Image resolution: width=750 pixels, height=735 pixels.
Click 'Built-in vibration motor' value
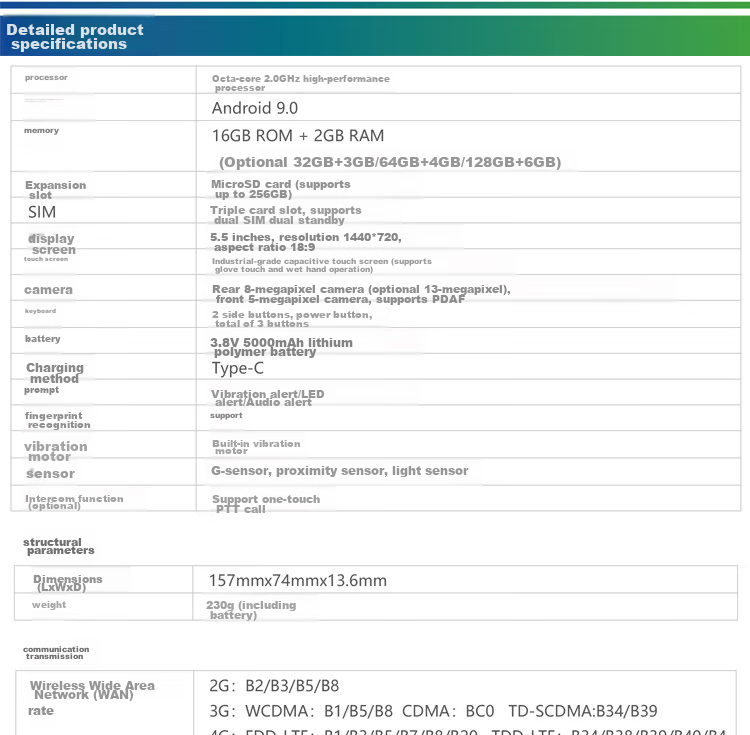(256, 447)
